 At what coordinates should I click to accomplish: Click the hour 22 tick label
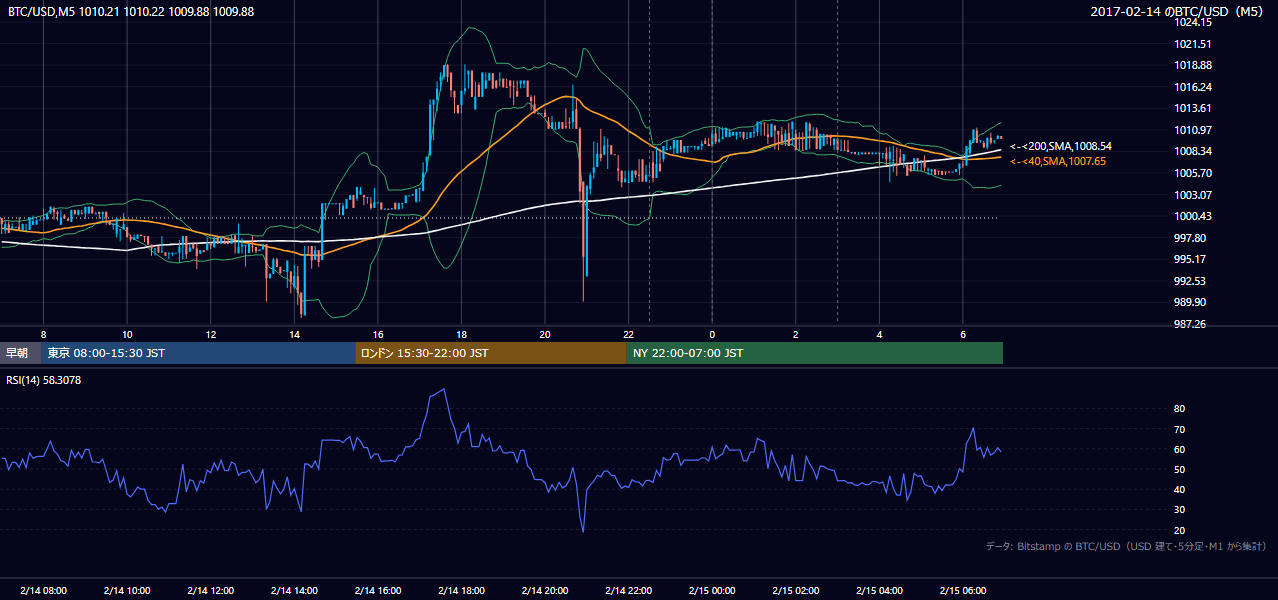629,333
